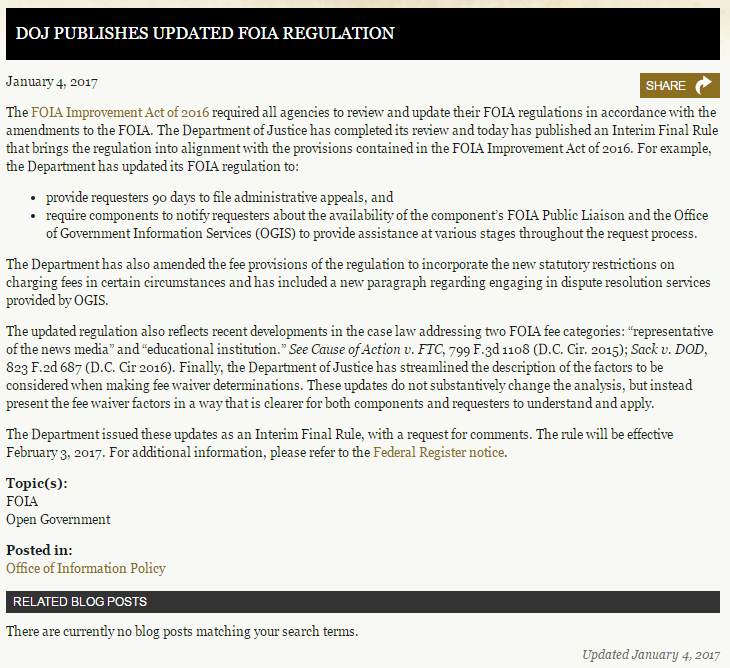This screenshot has height=668, width=730.
Task: Click the share arrow icon
Action: pyautogui.click(x=705, y=85)
